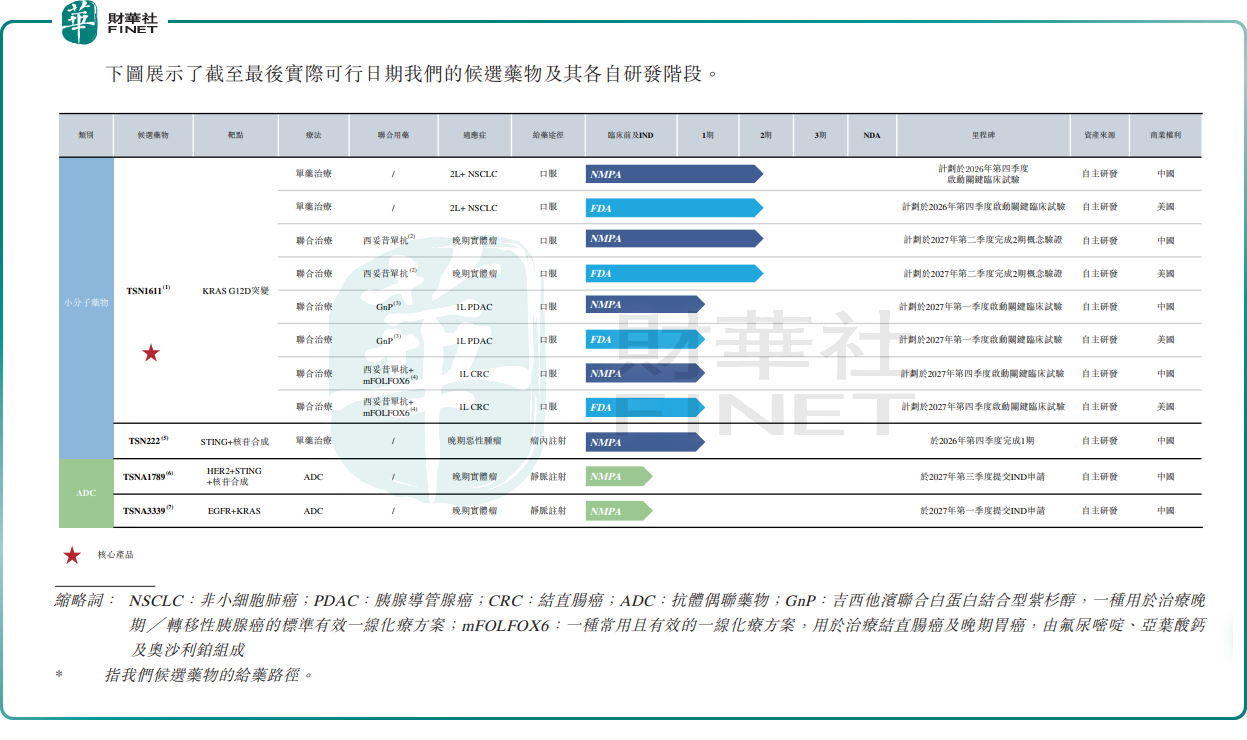Click the NMPA bar in the 1L CRC row
Image resolution: width=1247 pixels, height=740 pixels.
pos(645,373)
